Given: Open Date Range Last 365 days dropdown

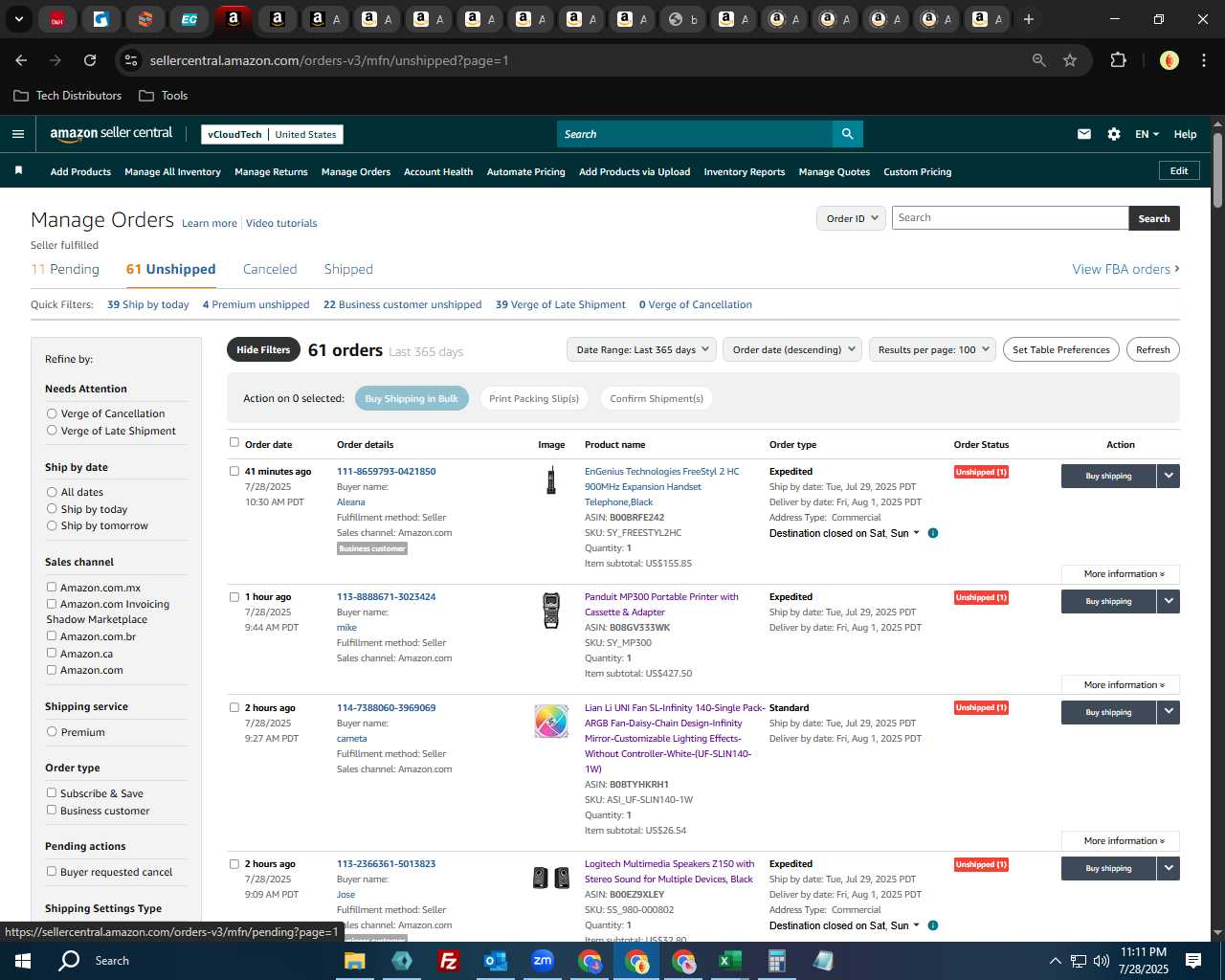Looking at the screenshot, I should click(641, 349).
